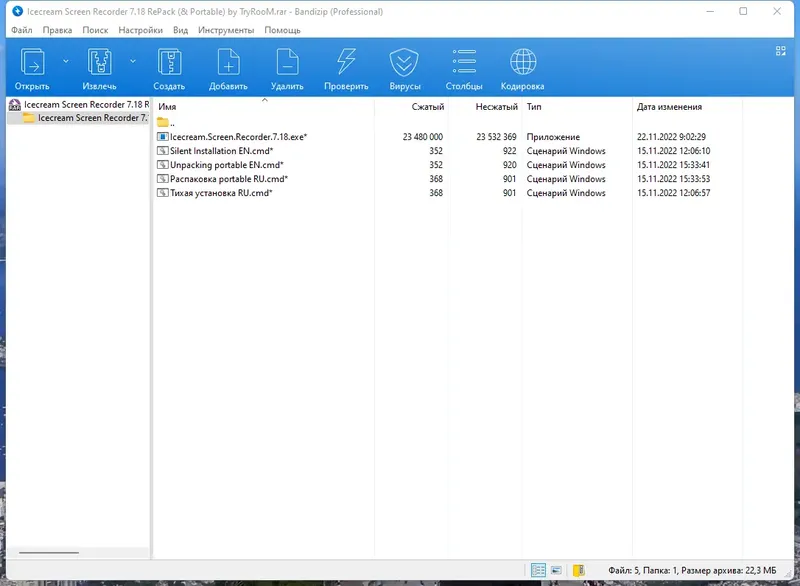Open the Поиск menu

click(x=95, y=30)
